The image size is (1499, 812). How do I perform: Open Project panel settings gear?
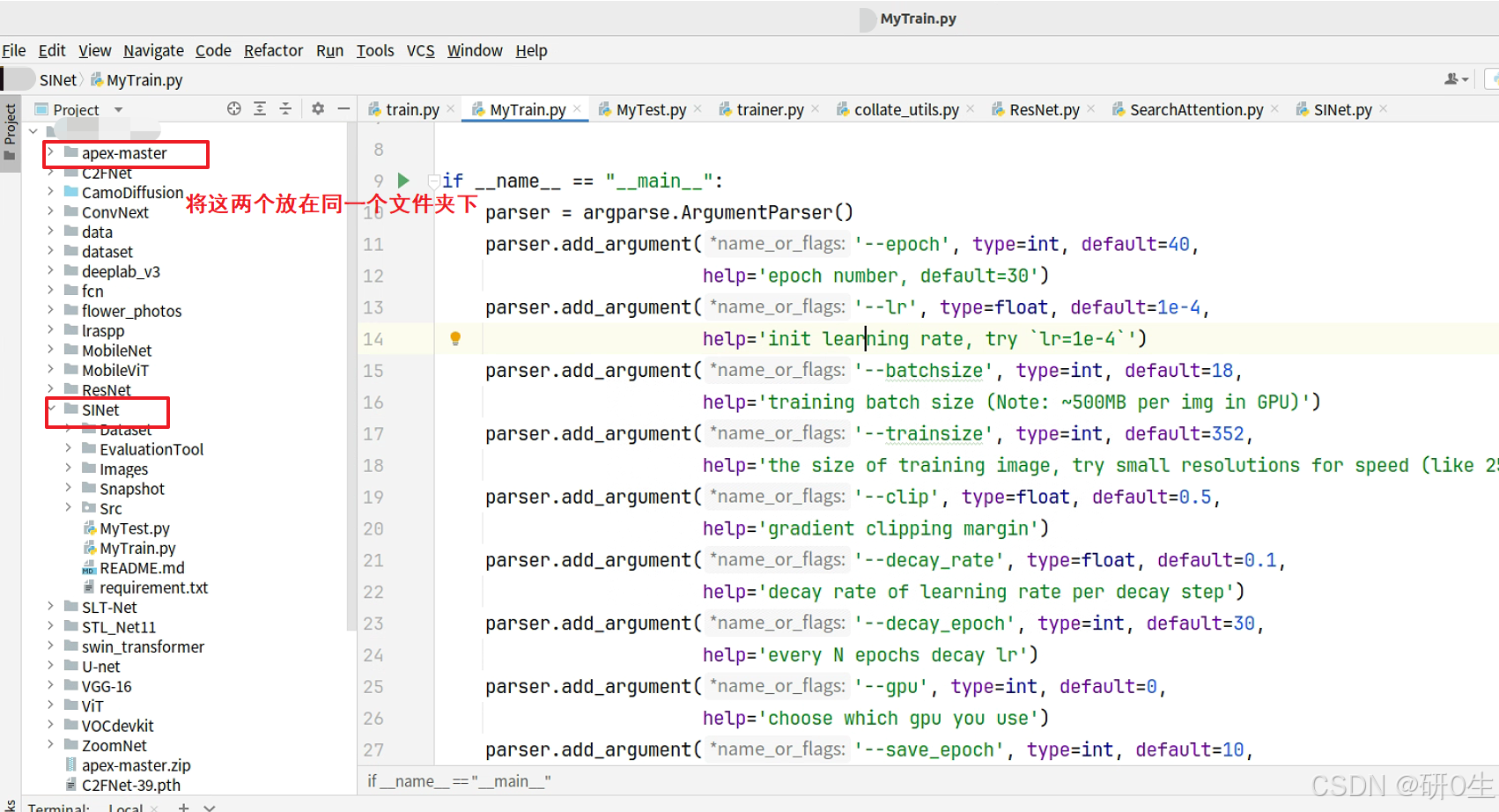click(318, 108)
